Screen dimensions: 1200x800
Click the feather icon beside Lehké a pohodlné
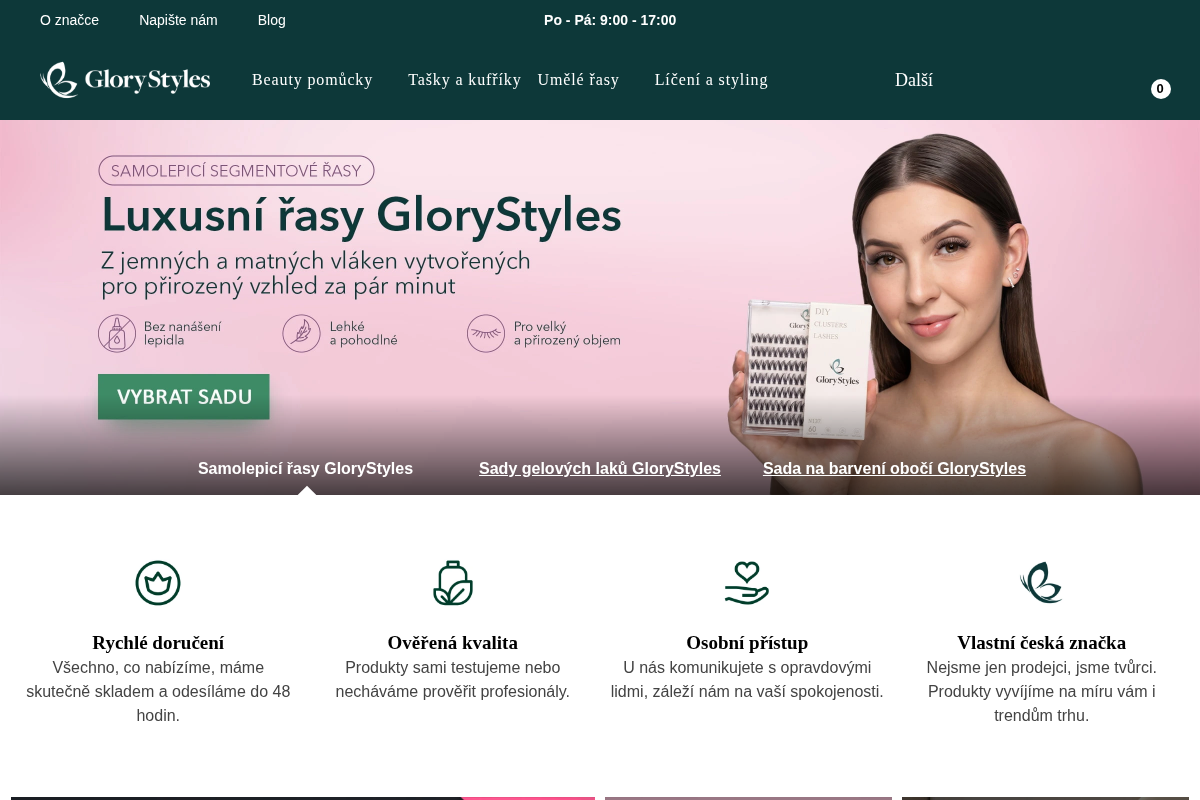301,334
